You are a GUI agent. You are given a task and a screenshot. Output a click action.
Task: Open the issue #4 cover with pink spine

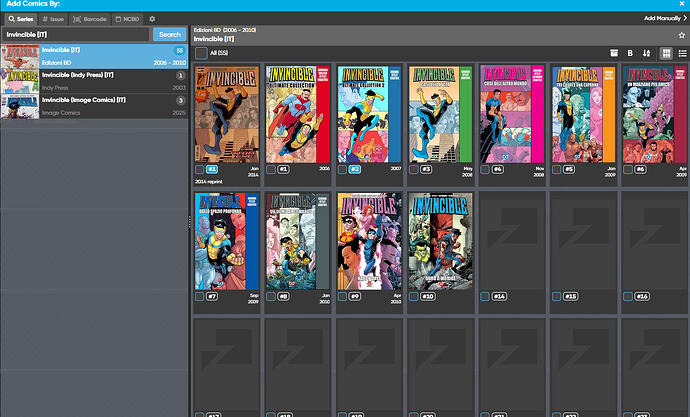[x=512, y=114]
